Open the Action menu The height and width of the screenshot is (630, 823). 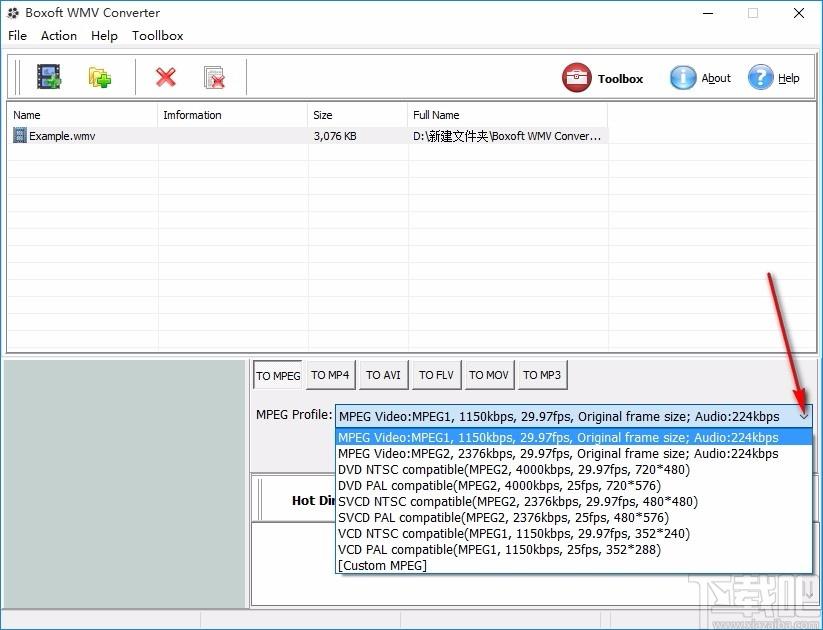59,36
